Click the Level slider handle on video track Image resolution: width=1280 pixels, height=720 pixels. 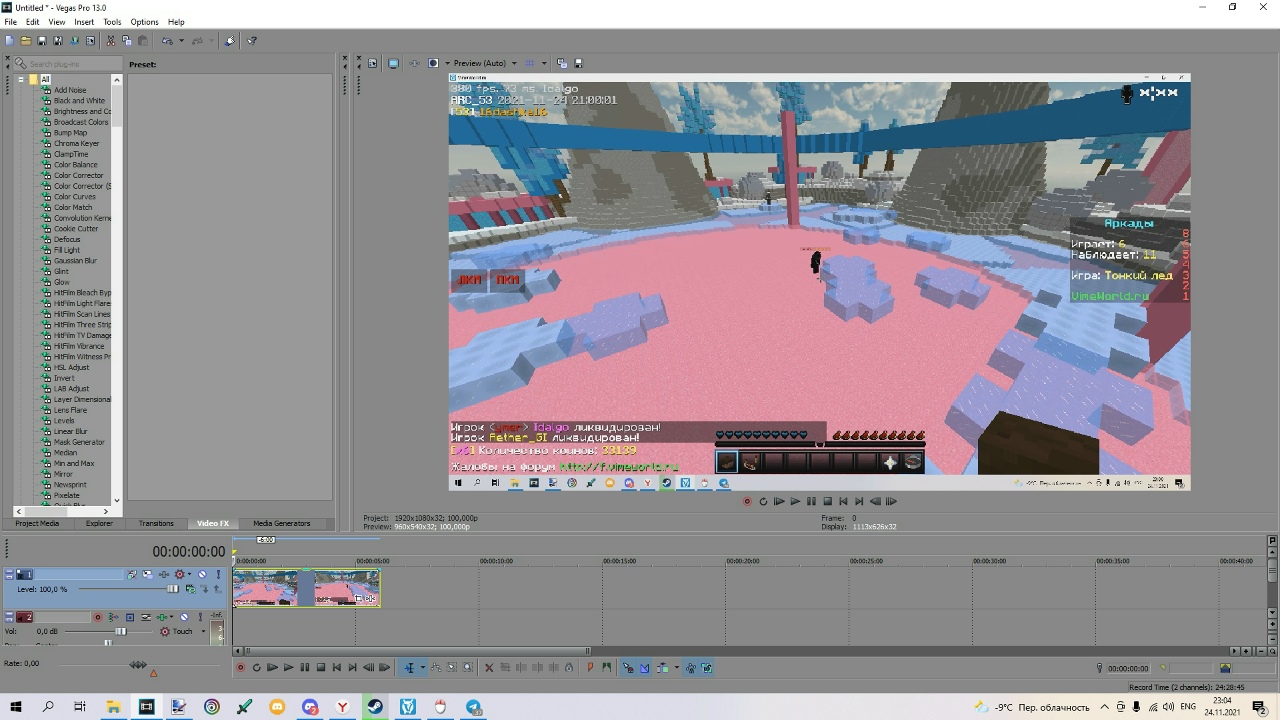172,589
